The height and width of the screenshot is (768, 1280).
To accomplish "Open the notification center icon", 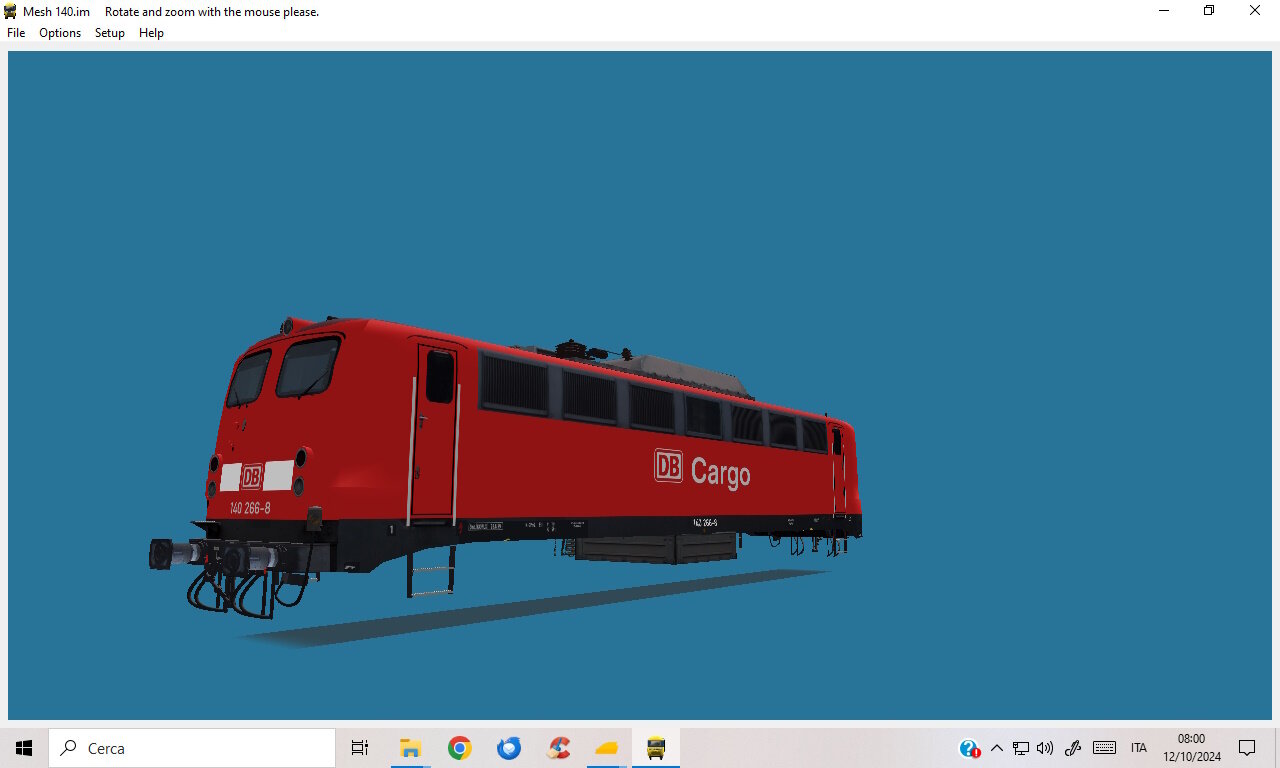I will point(1247,748).
